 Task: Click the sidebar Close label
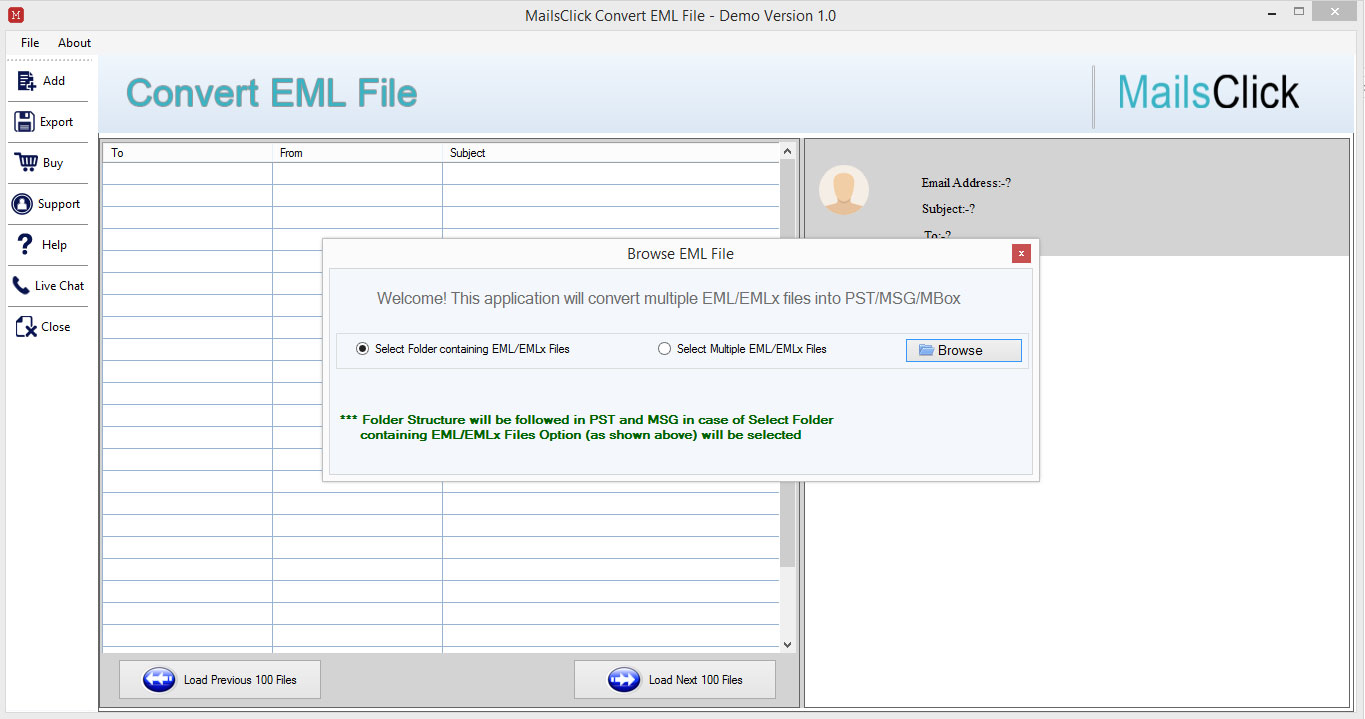(x=56, y=327)
